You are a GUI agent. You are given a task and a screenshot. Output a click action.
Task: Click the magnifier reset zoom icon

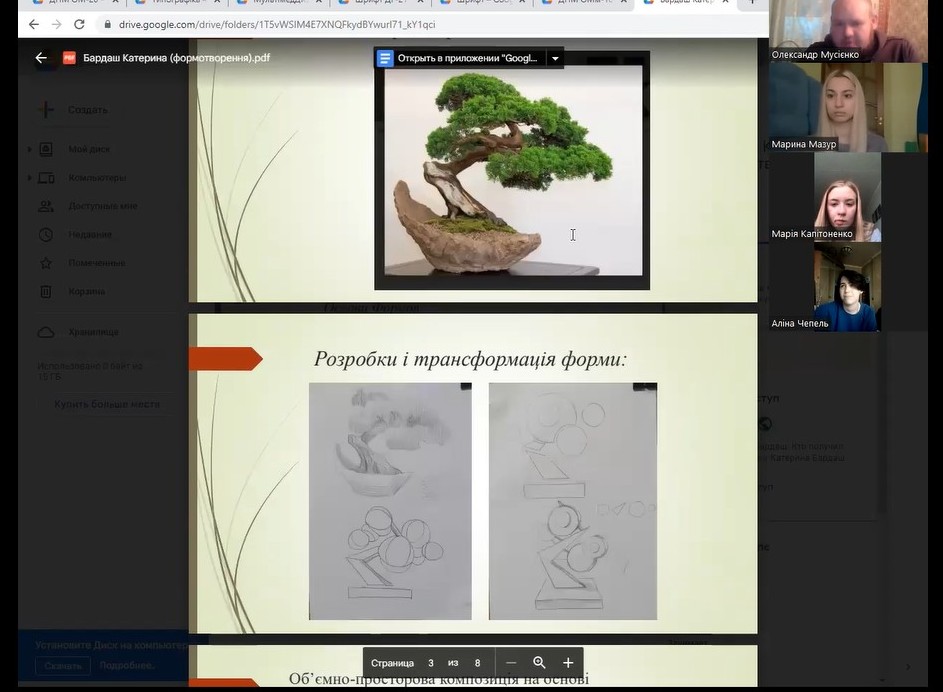540,663
